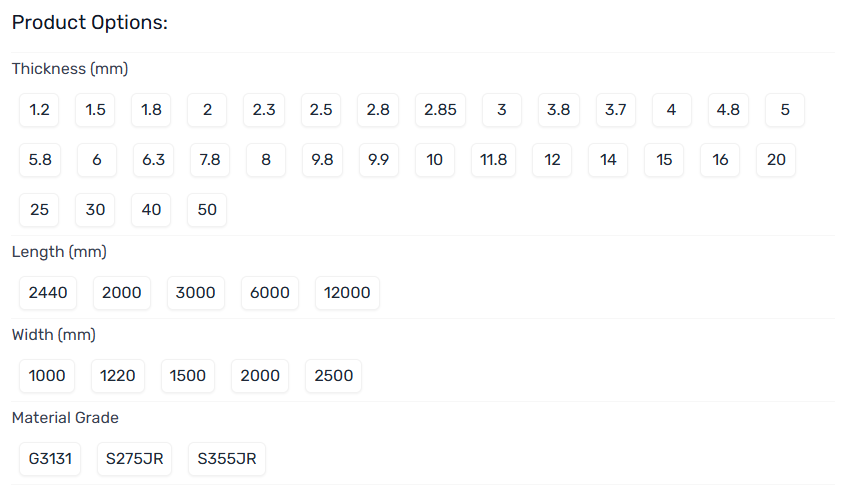Pick thickness 11.8 mm
This screenshot has width=842, height=487.
coord(494,160)
